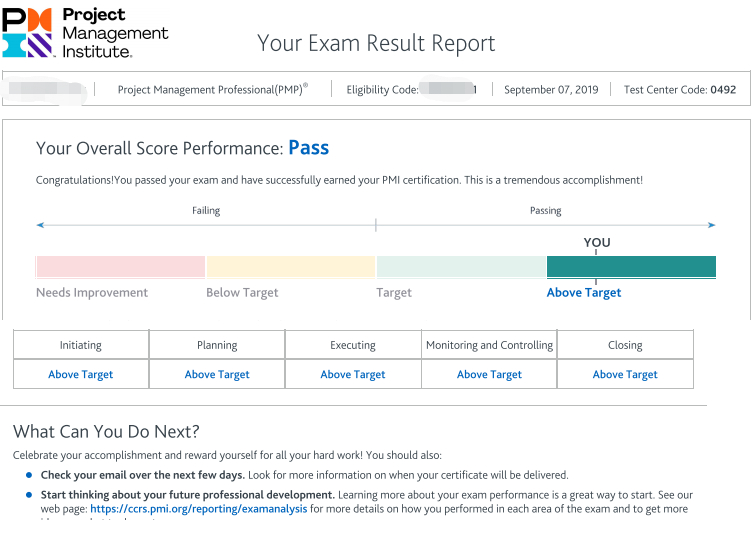Click the light green Target bar segment
The height and width of the screenshot is (536, 752).
pyautogui.click(x=461, y=267)
